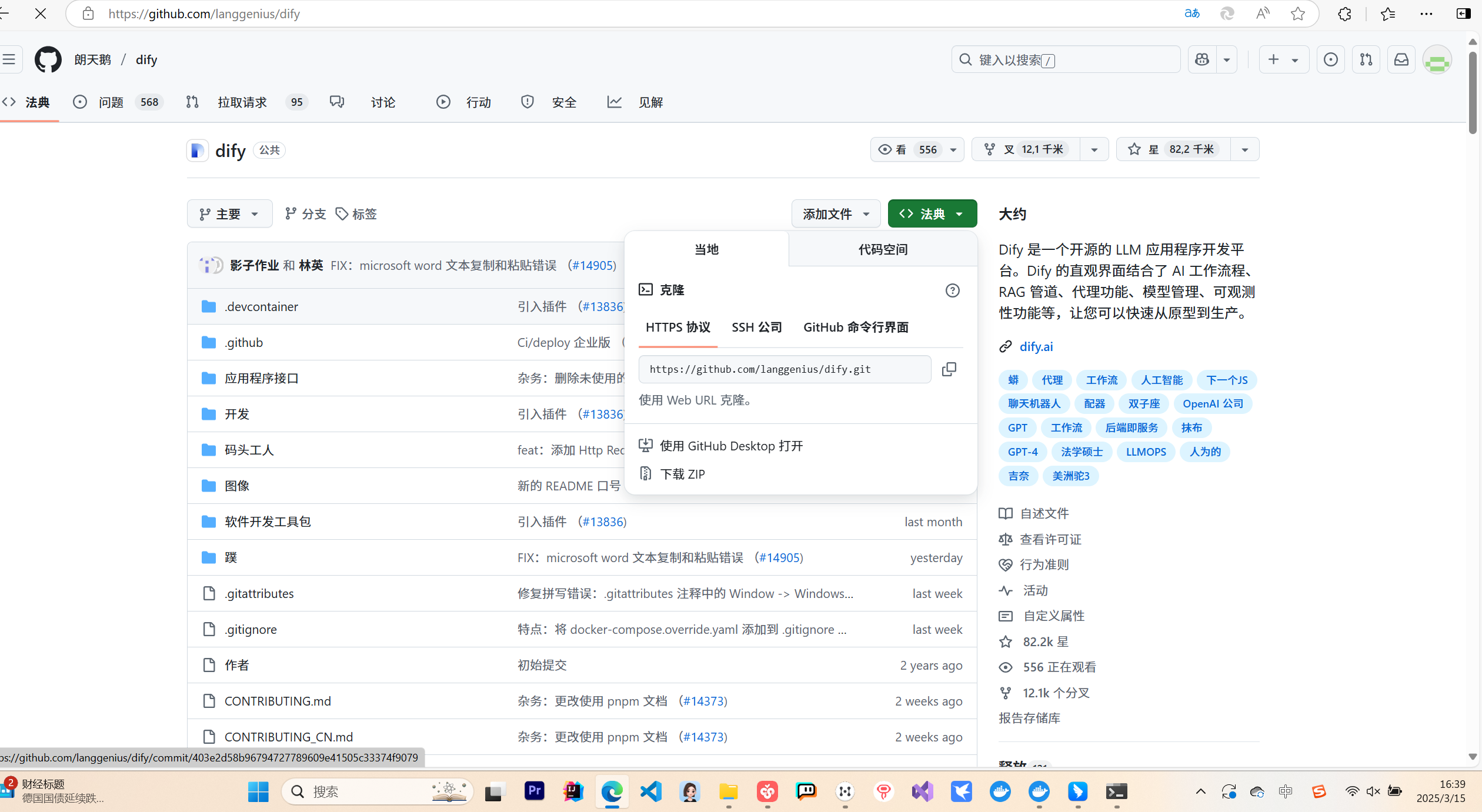
Task: Click the page vertical scrollbar thumb
Action: (1473, 94)
